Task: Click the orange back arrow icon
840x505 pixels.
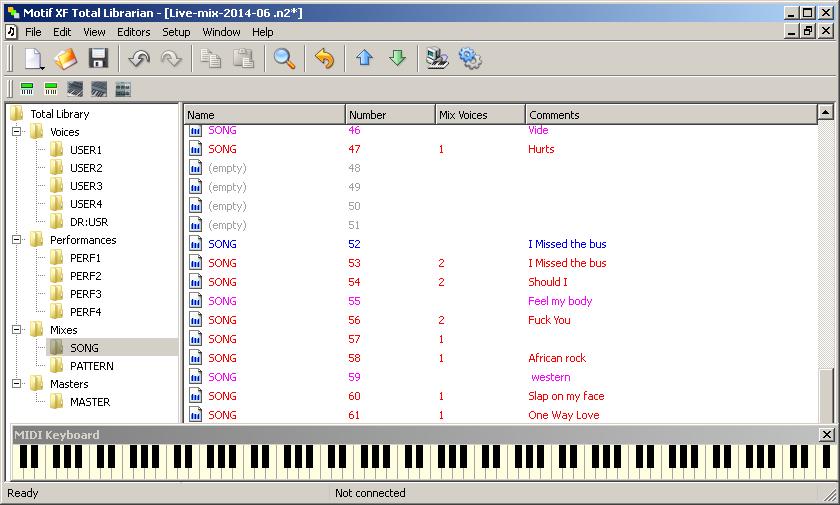Action: click(325, 58)
